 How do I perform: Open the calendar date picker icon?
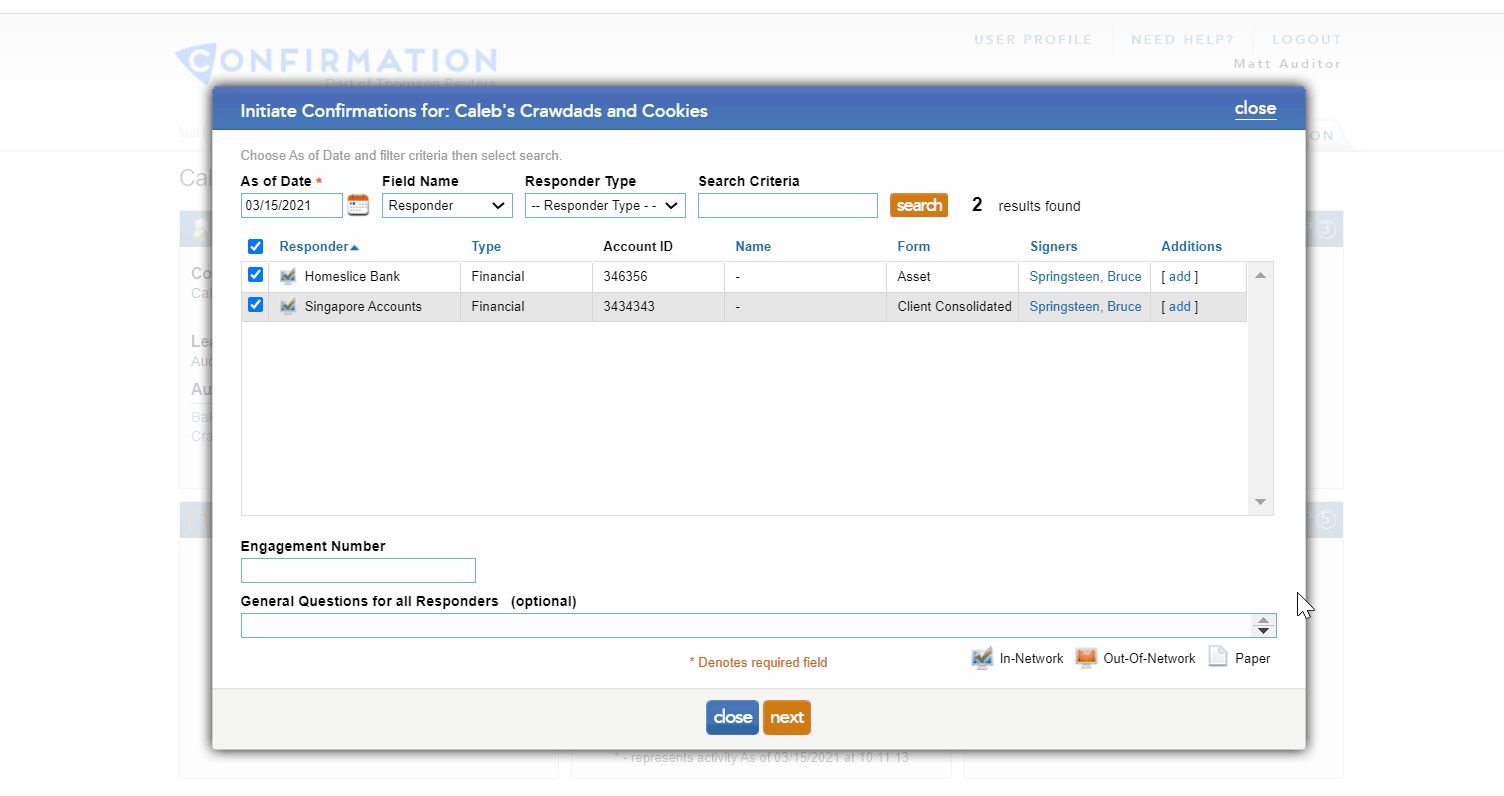tap(358, 205)
